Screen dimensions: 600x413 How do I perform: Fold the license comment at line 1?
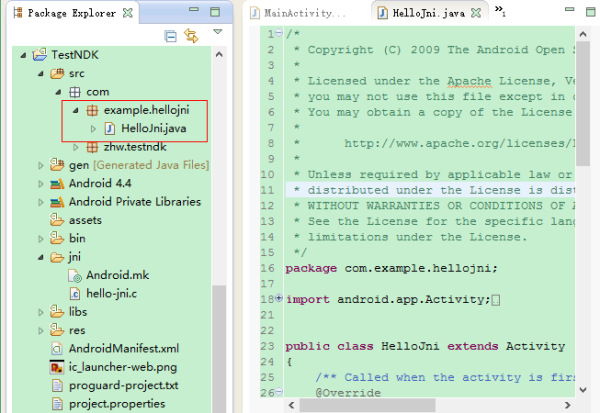[279, 33]
